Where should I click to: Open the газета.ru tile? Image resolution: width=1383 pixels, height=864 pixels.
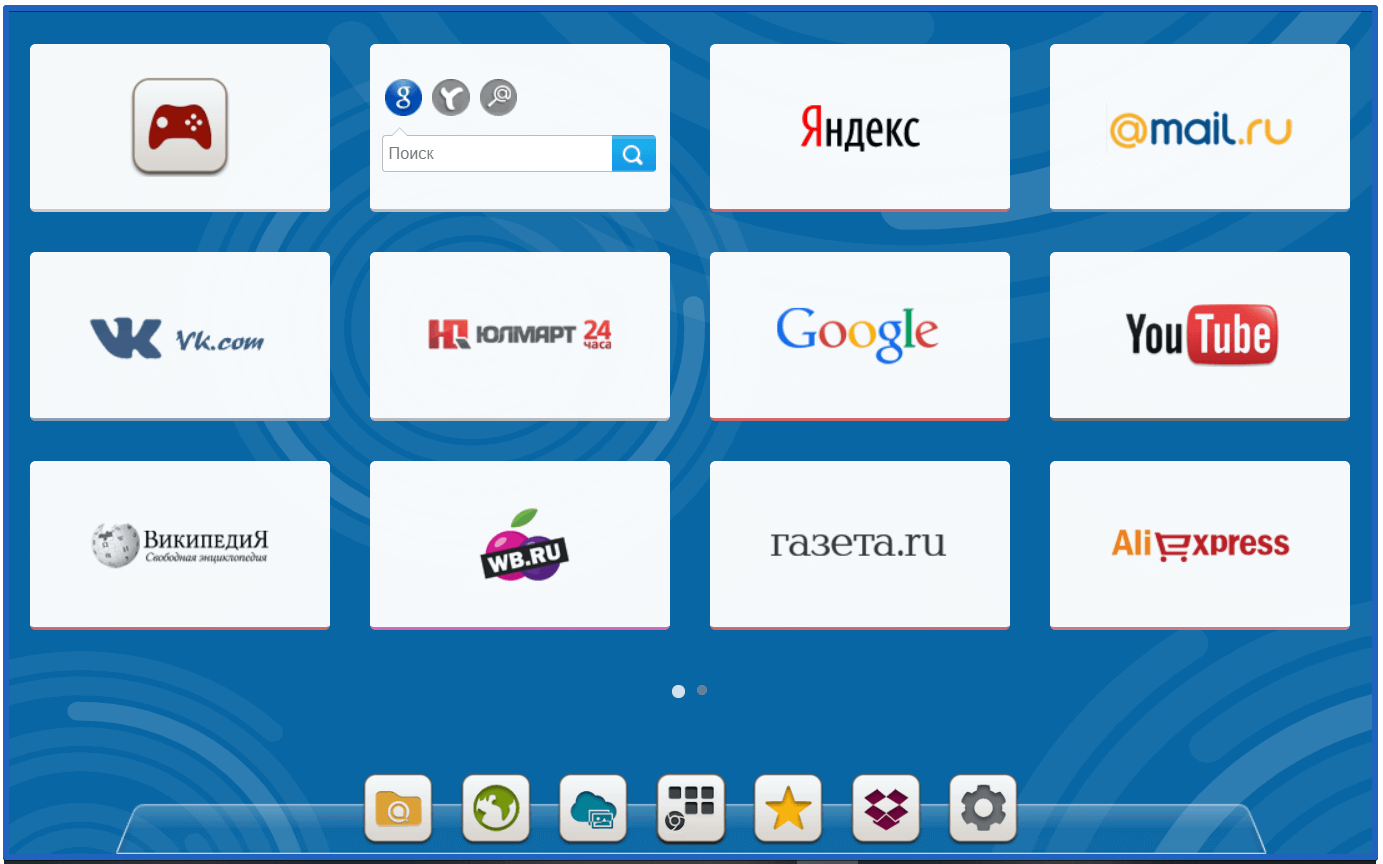[860, 545]
